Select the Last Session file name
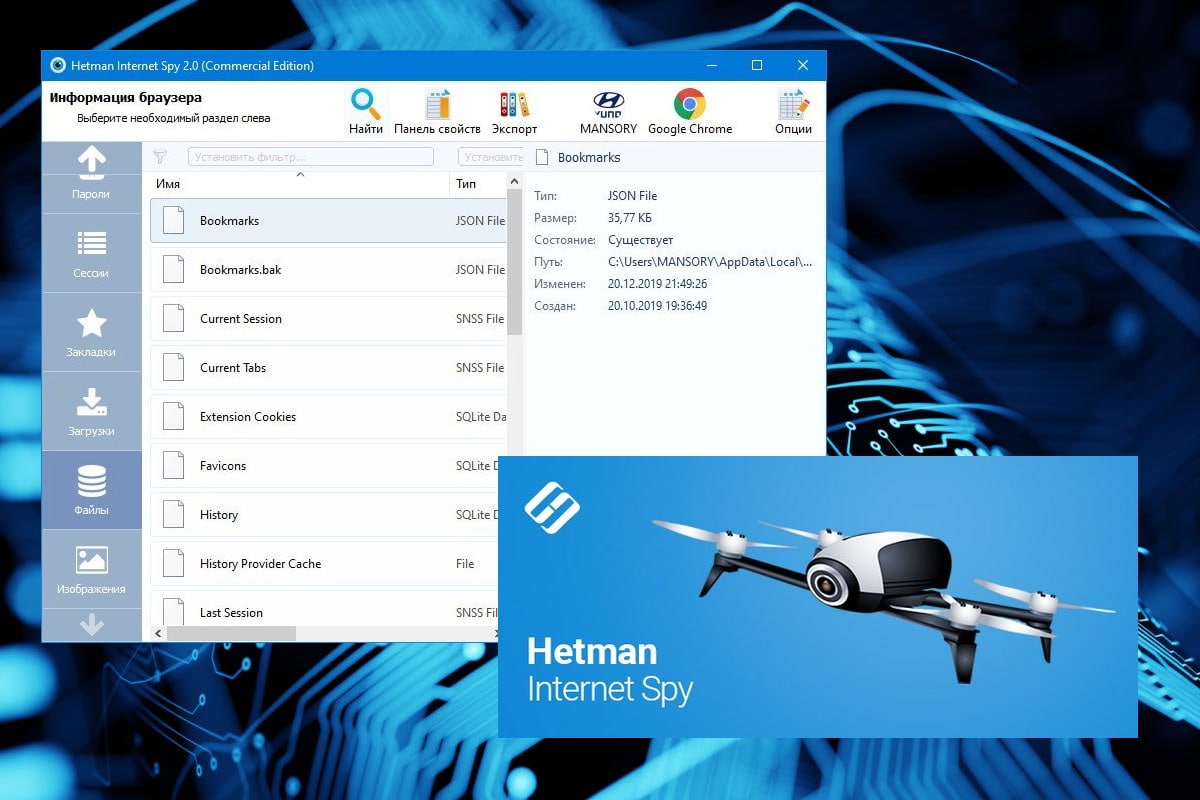The height and width of the screenshot is (800, 1200). tap(231, 612)
